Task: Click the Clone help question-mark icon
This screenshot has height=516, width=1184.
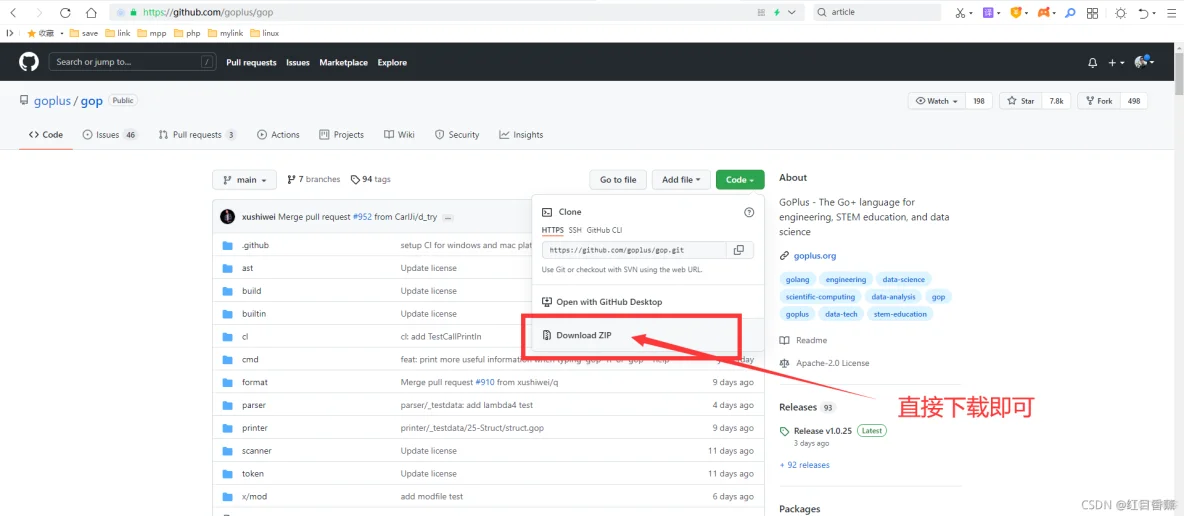Action: tap(749, 212)
